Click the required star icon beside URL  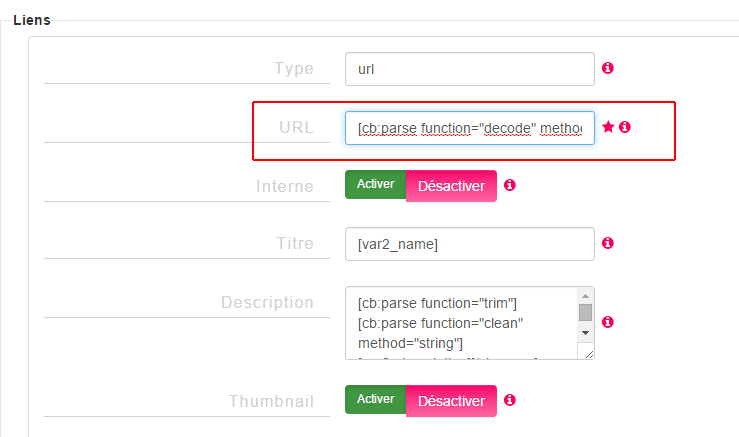[608, 126]
